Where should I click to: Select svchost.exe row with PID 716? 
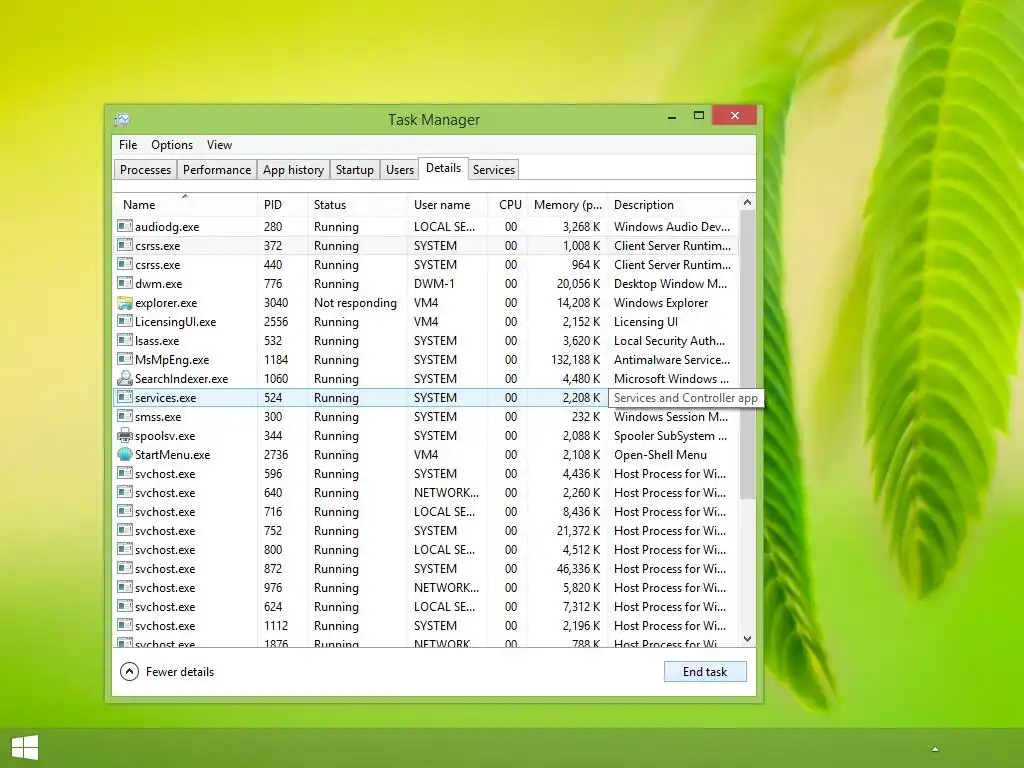[x=426, y=511]
